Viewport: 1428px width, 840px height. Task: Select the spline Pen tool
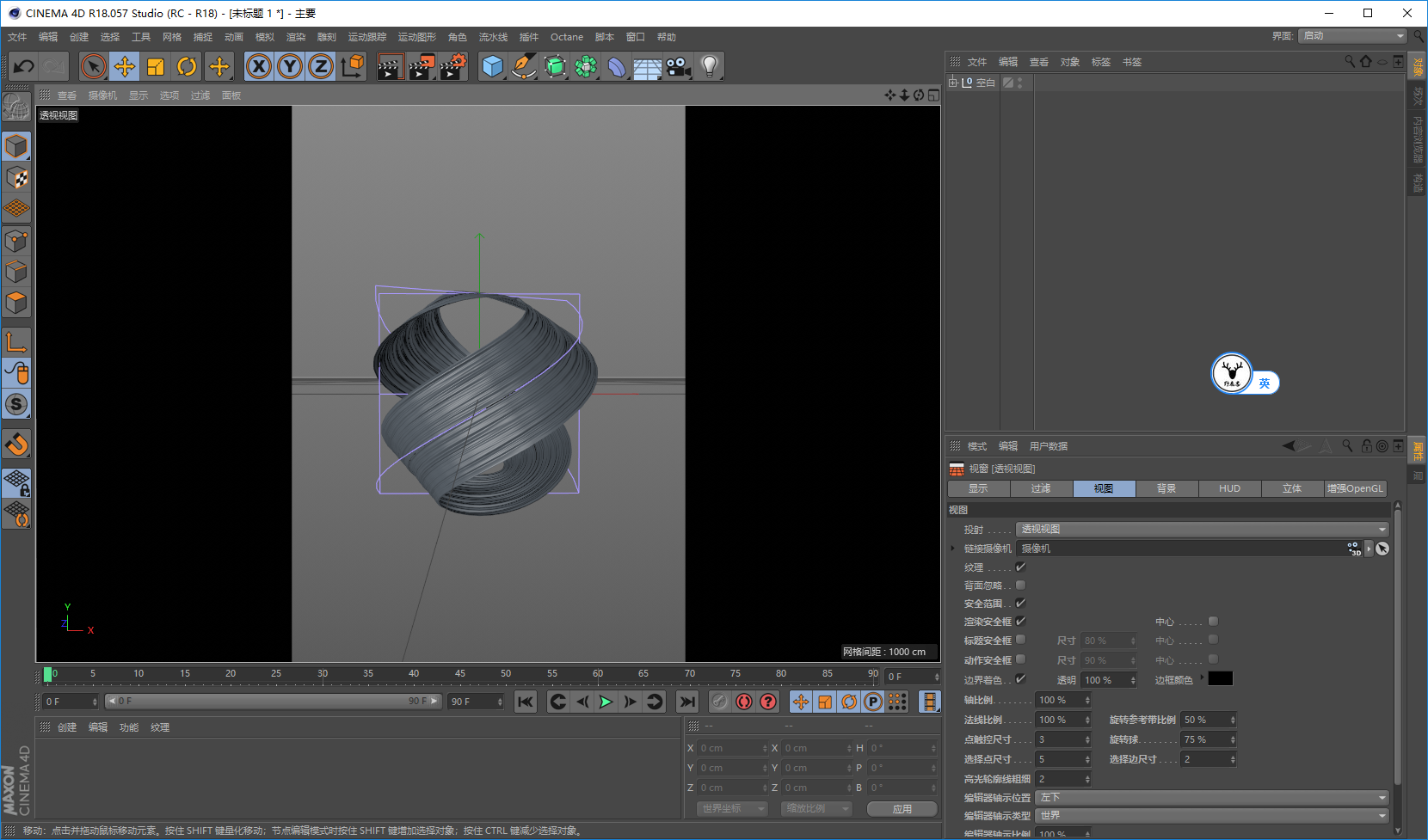pos(524,66)
